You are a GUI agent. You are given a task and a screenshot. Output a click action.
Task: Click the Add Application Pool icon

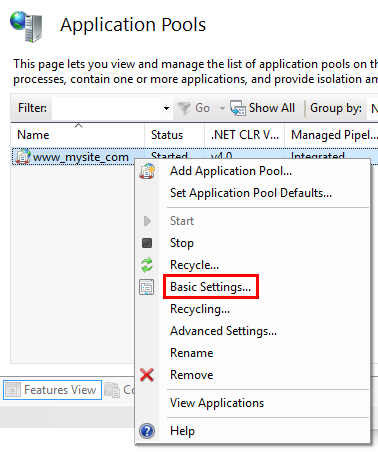147,171
